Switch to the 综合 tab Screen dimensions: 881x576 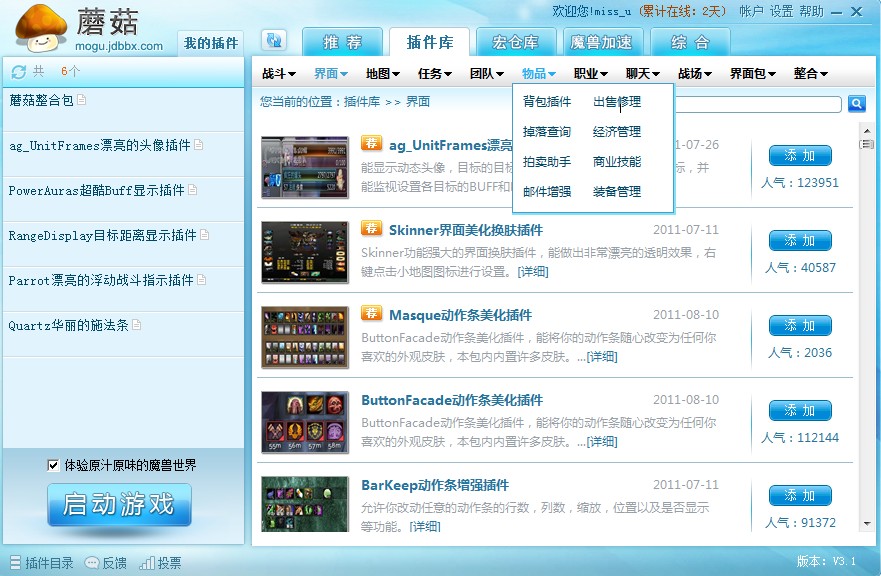691,42
